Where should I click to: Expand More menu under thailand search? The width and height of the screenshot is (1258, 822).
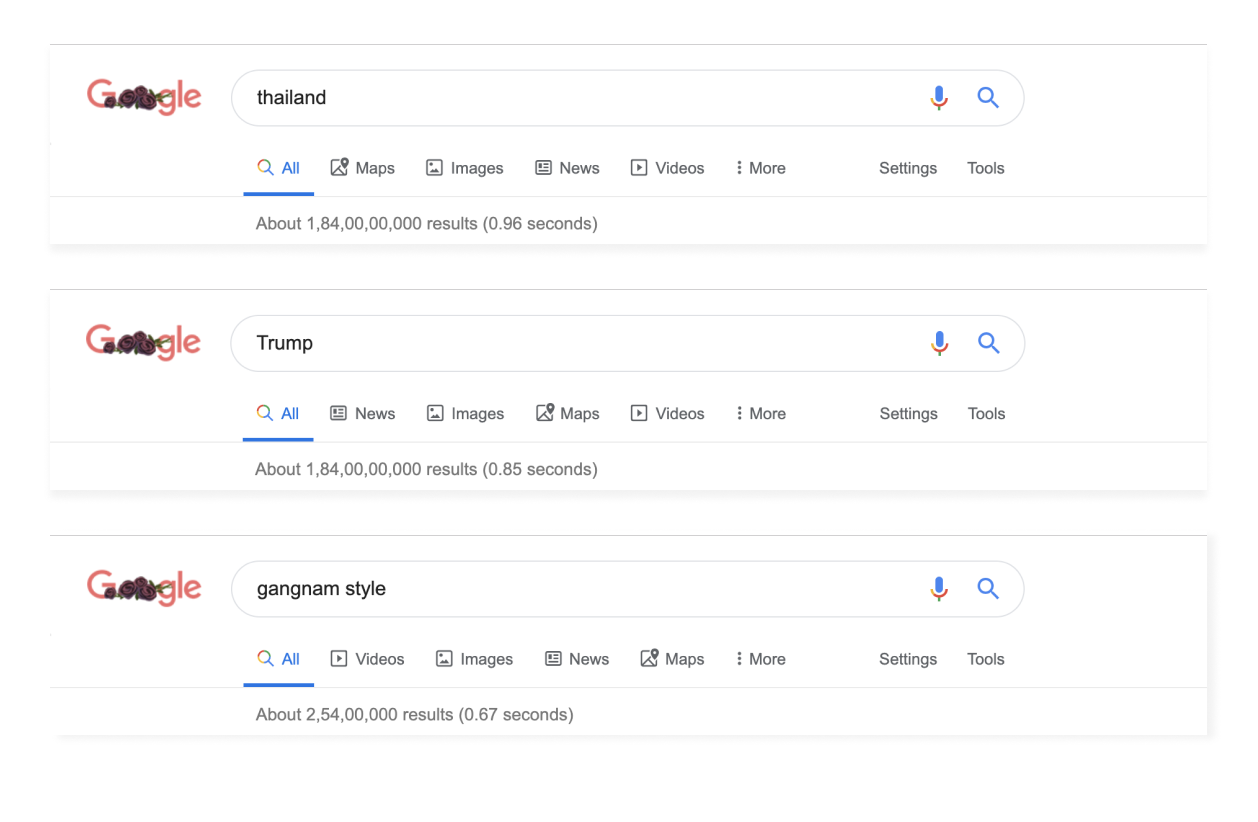(x=760, y=168)
